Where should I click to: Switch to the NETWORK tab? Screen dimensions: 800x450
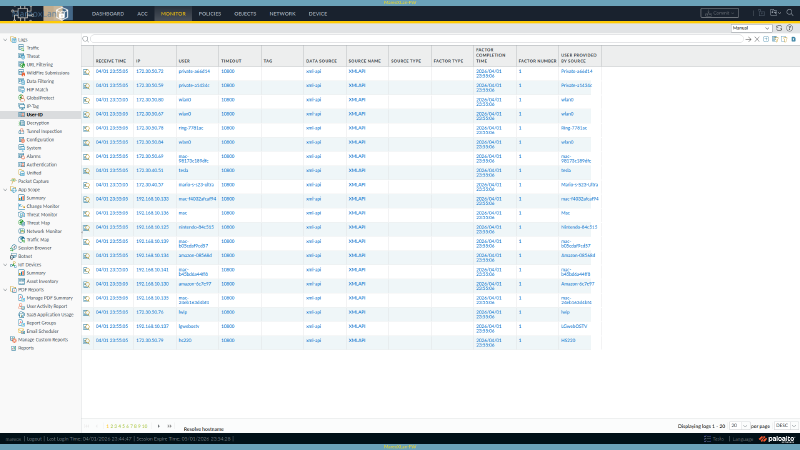click(x=282, y=14)
